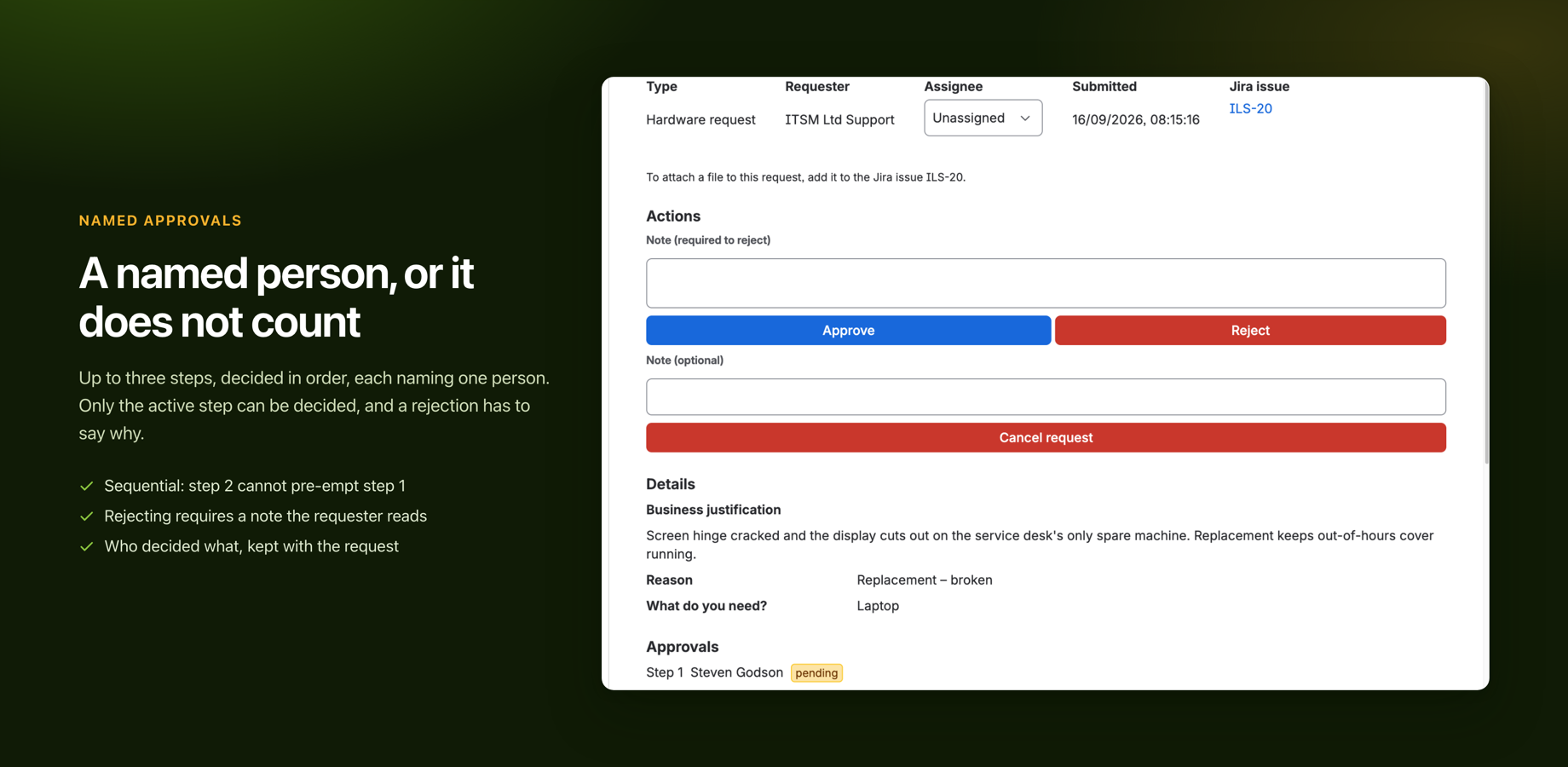Click the 'Laptop' value in Details
Image resolution: width=1568 pixels, height=767 pixels.
[878, 606]
